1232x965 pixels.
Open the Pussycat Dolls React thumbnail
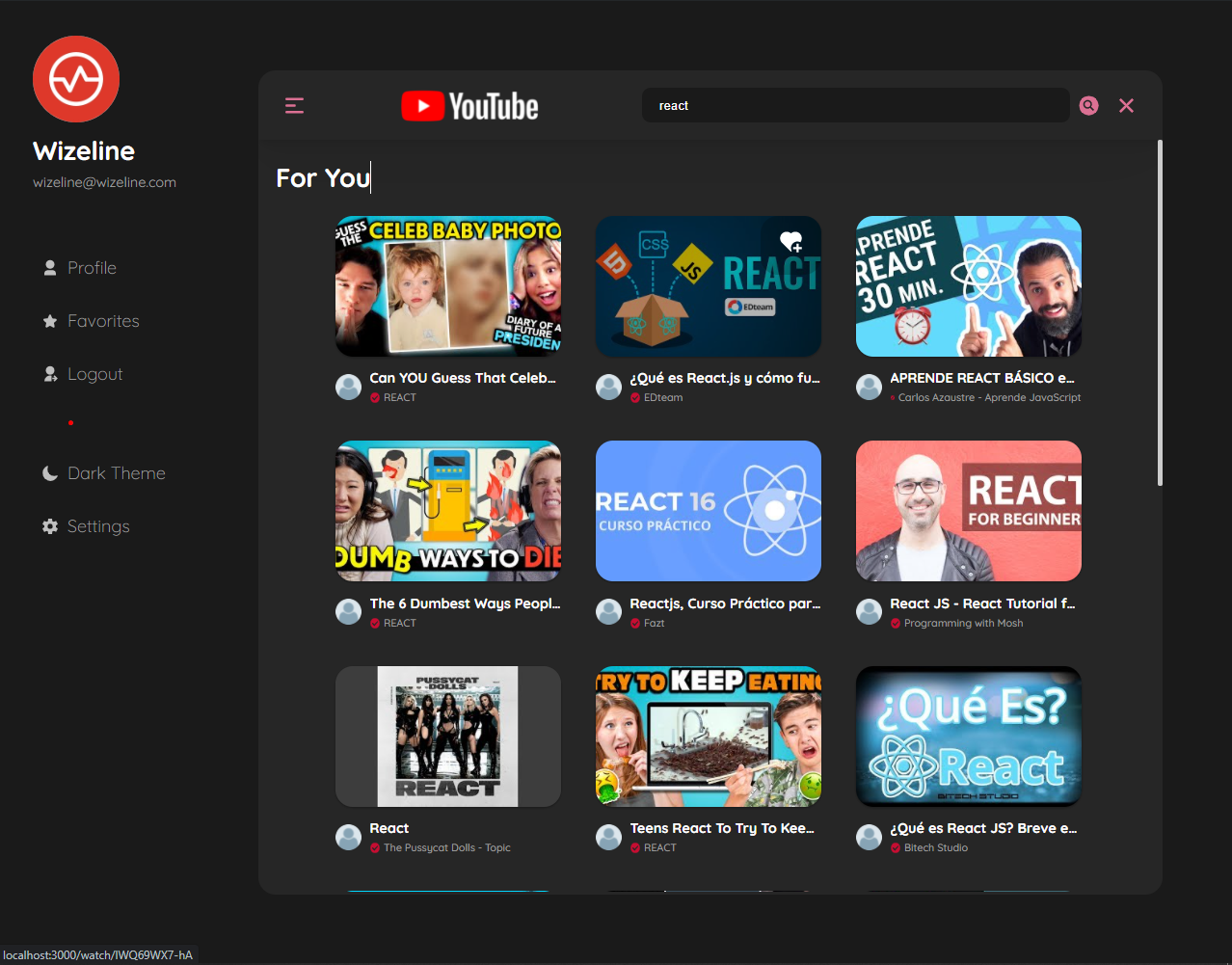[448, 737]
